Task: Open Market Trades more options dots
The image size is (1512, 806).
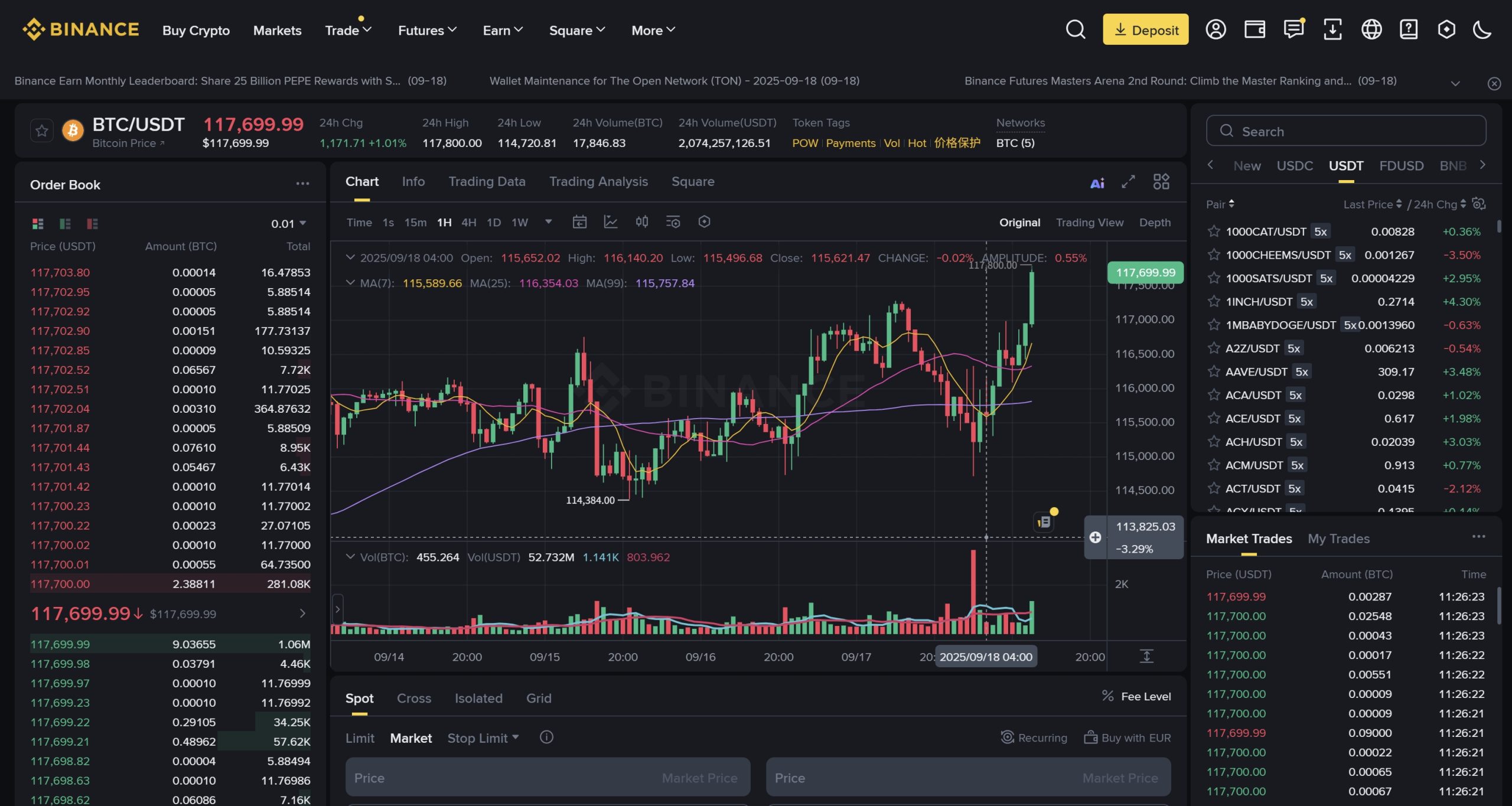Action: [1478, 537]
